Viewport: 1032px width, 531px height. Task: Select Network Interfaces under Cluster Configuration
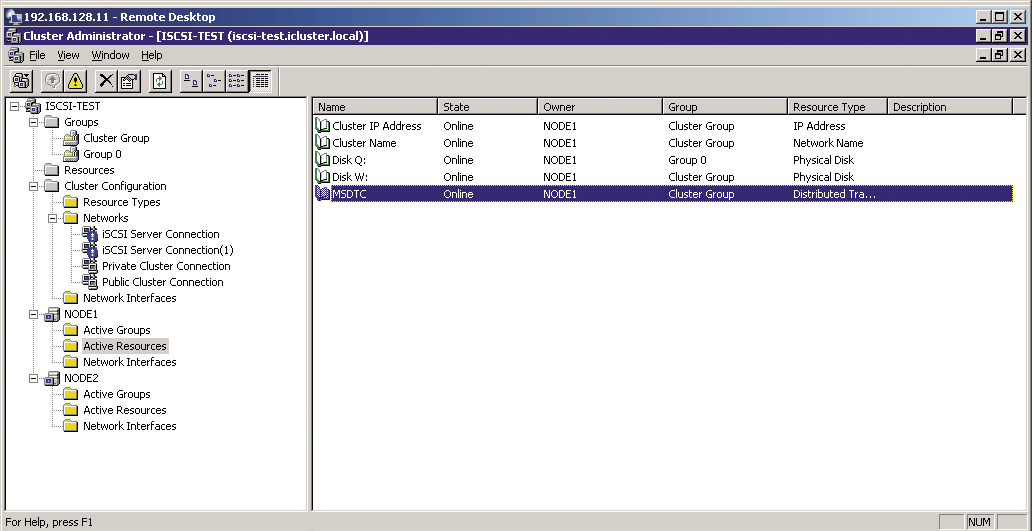click(x=130, y=298)
